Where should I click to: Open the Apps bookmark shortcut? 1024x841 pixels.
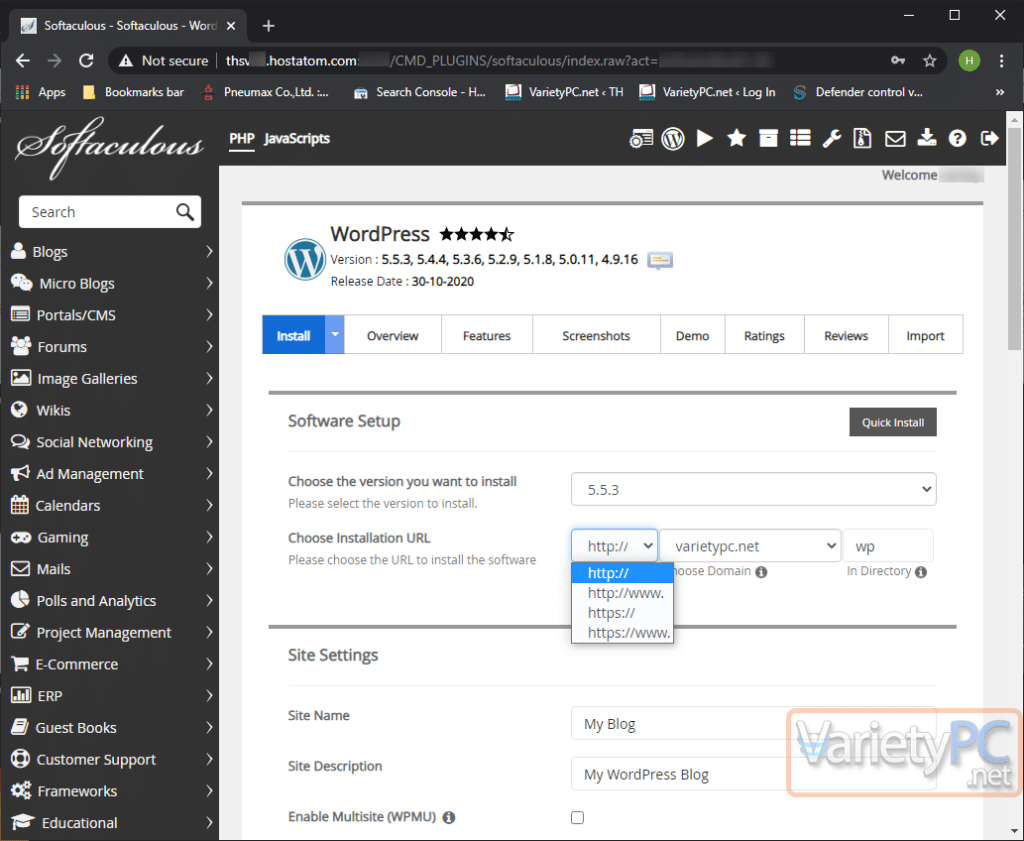coord(40,92)
